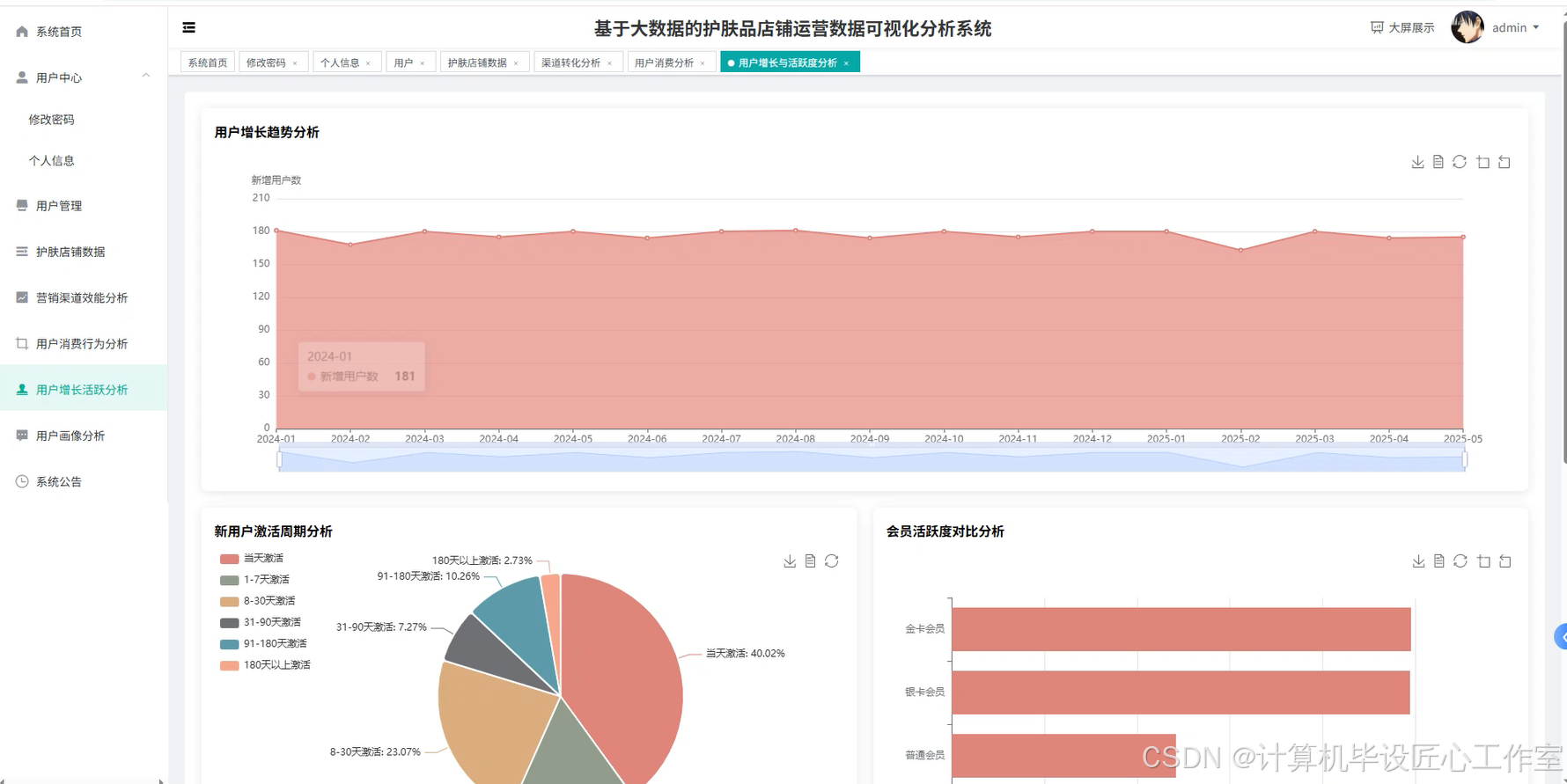Click right handle of the data zoom slider
The width and height of the screenshot is (1567, 784).
click(x=1465, y=459)
